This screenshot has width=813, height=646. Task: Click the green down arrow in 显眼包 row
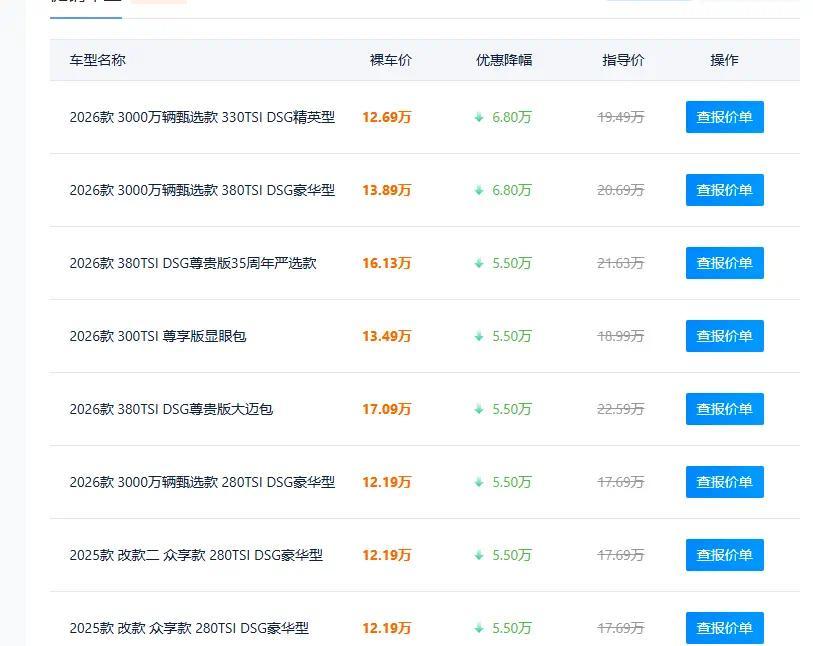pos(479,337)
